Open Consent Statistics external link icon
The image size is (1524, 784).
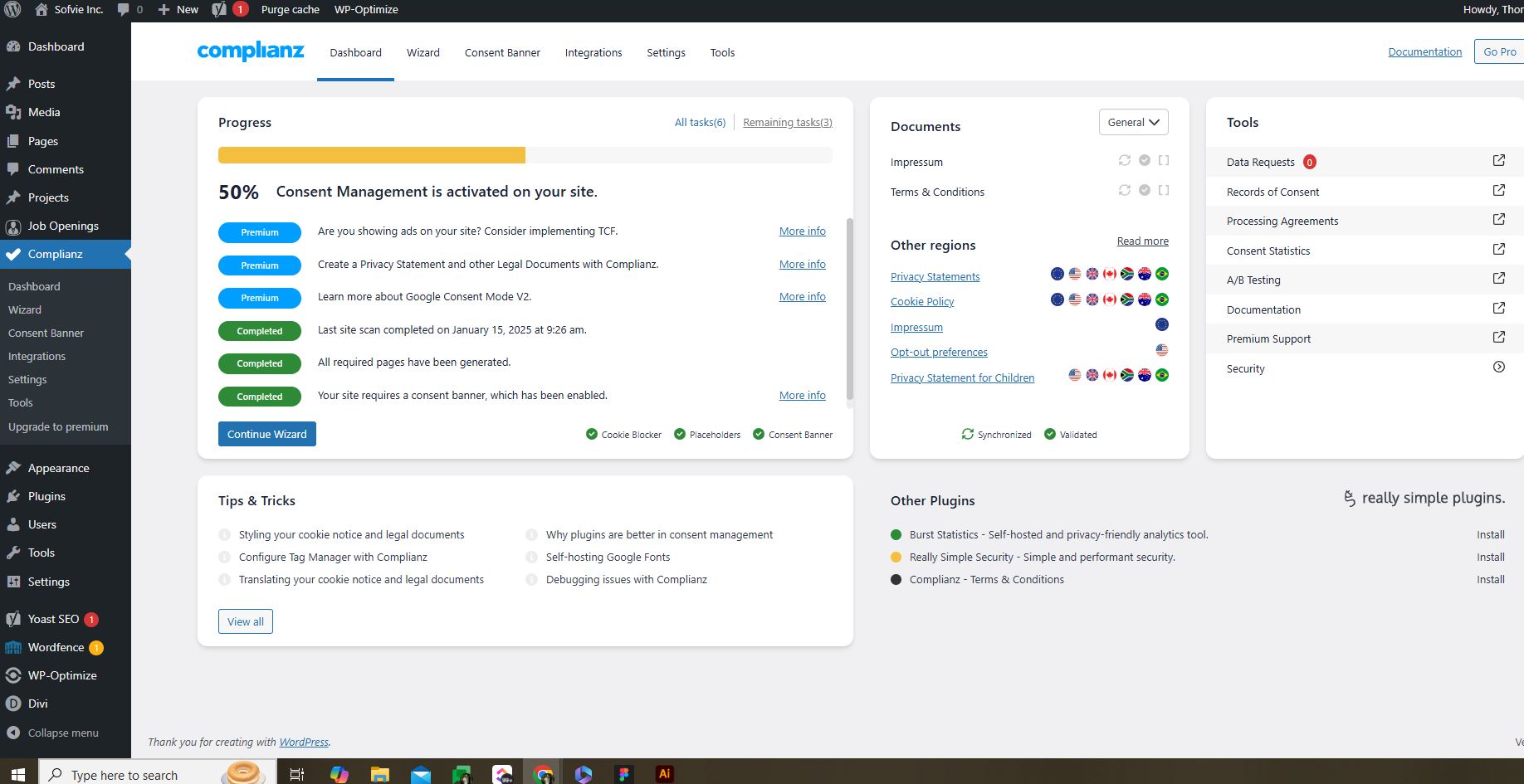point(1498,250)
